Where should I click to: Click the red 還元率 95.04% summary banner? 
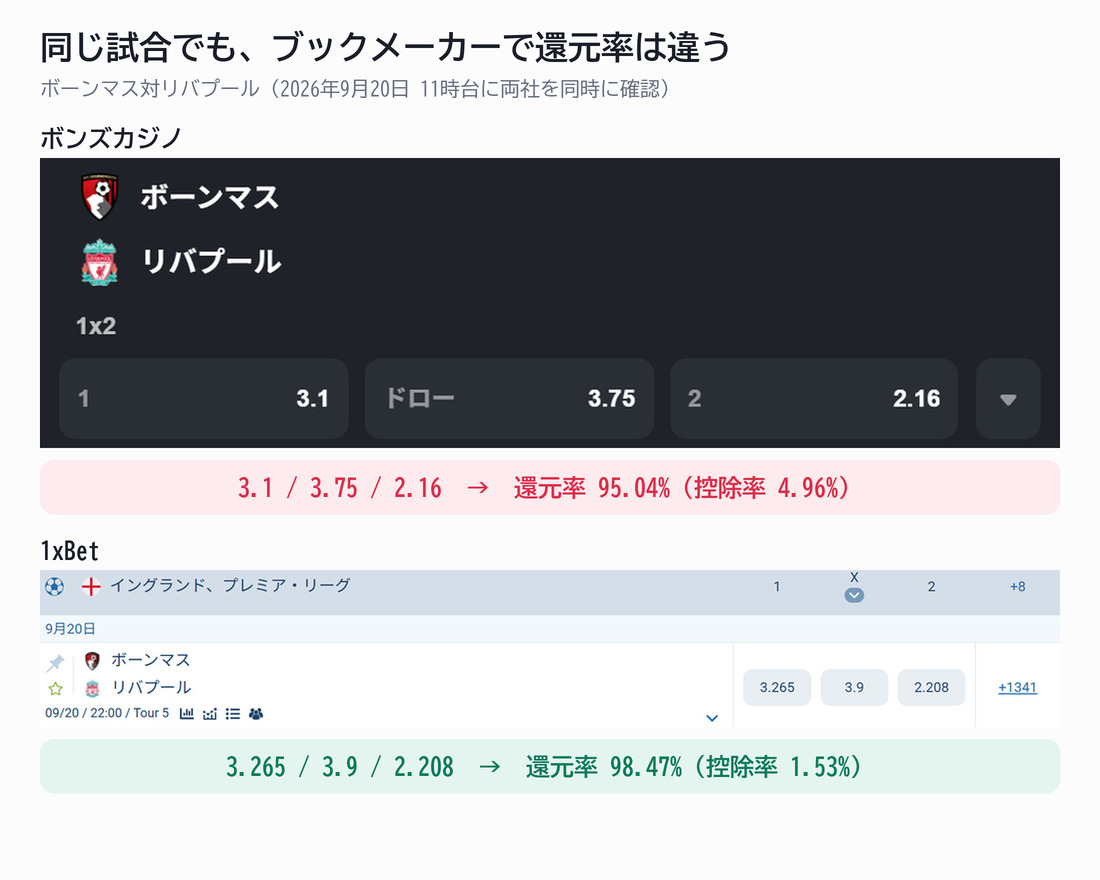pos(550,487)
